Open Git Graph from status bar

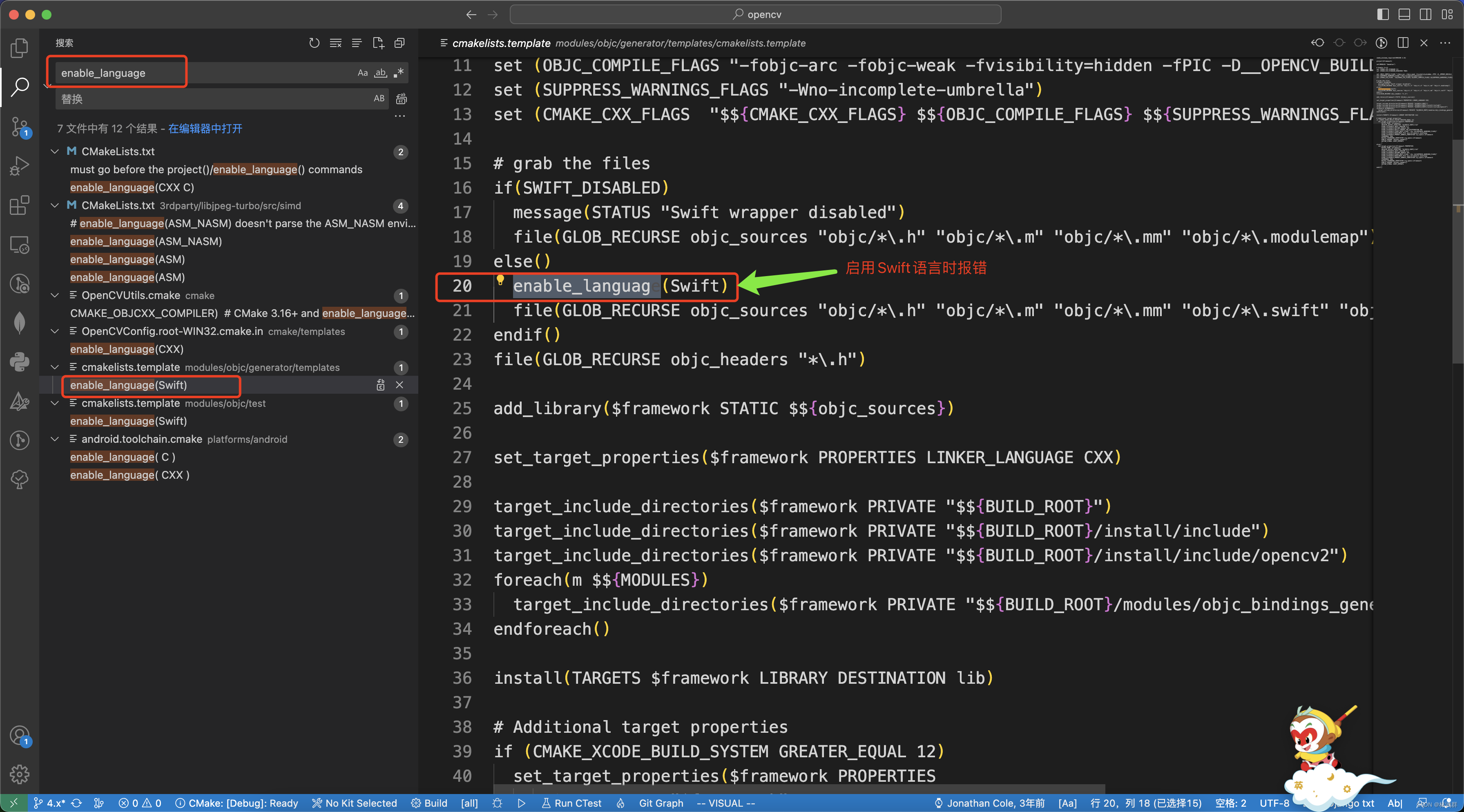(661, 803)
